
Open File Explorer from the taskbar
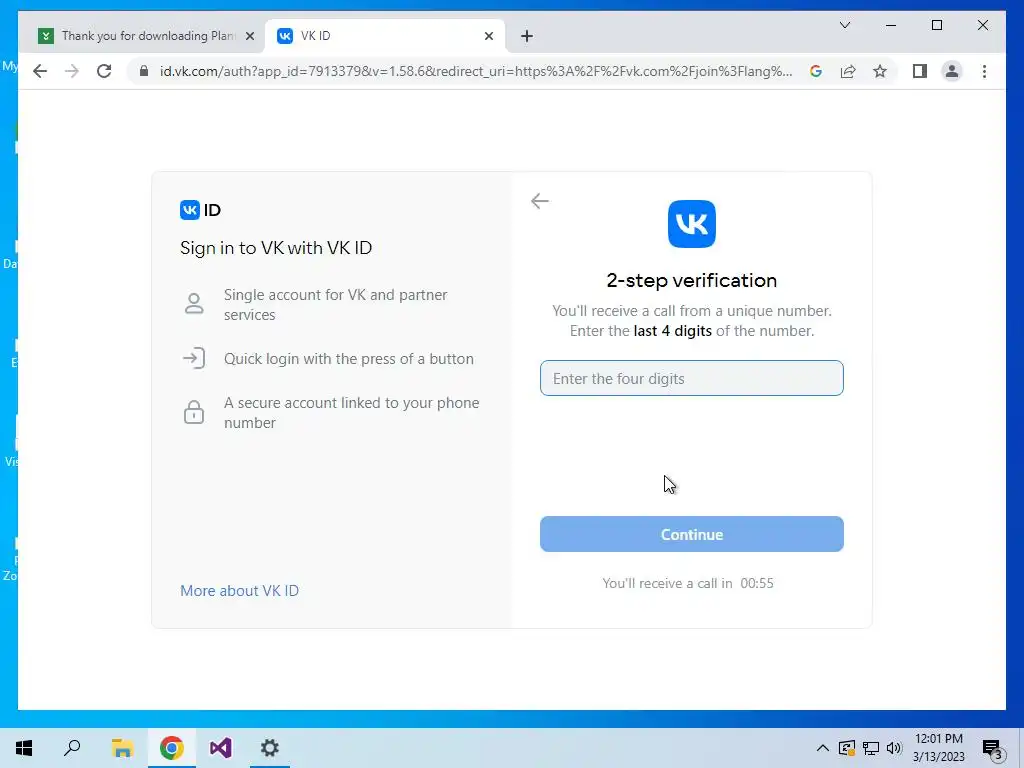point(122,748)
